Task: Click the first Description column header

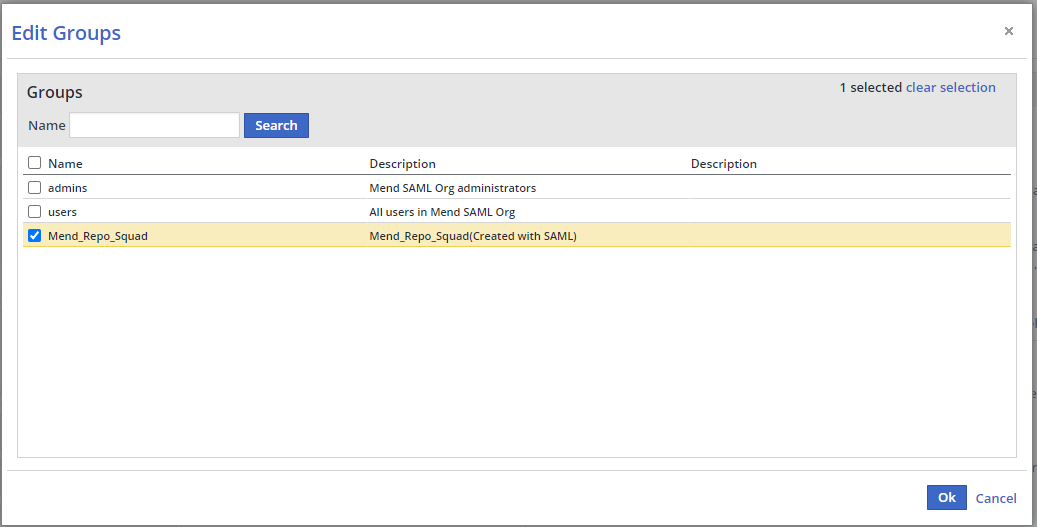Action: pos(402,163)
